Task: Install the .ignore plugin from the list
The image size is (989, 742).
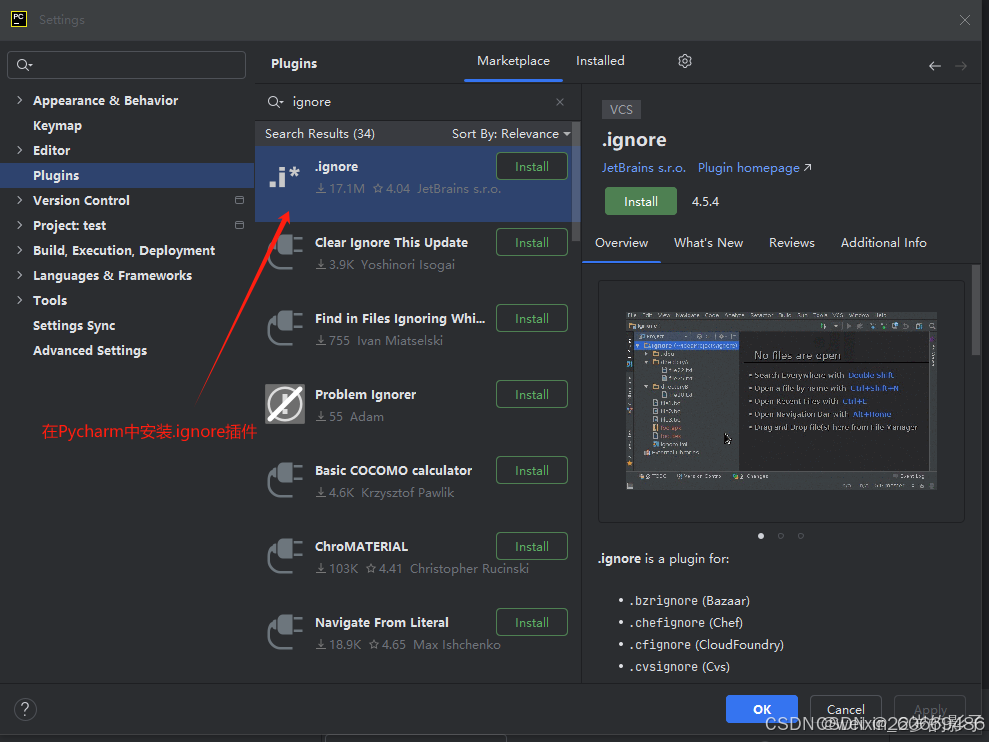Action: 532,167
